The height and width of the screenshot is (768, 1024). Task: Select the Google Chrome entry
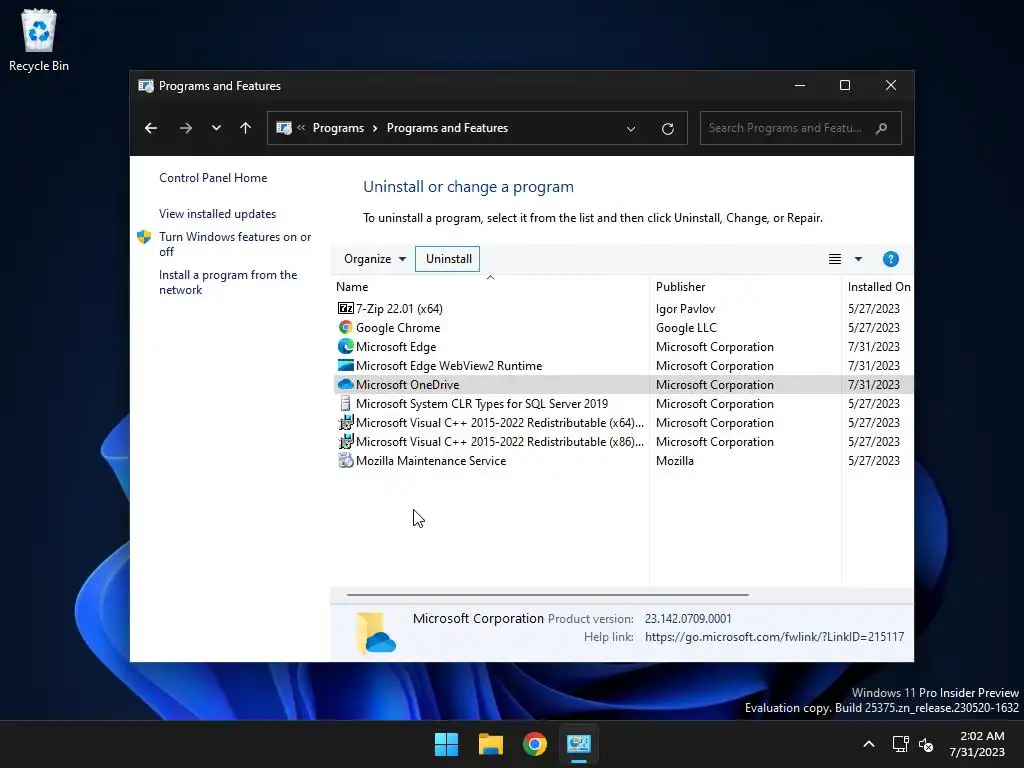point(623,327)
